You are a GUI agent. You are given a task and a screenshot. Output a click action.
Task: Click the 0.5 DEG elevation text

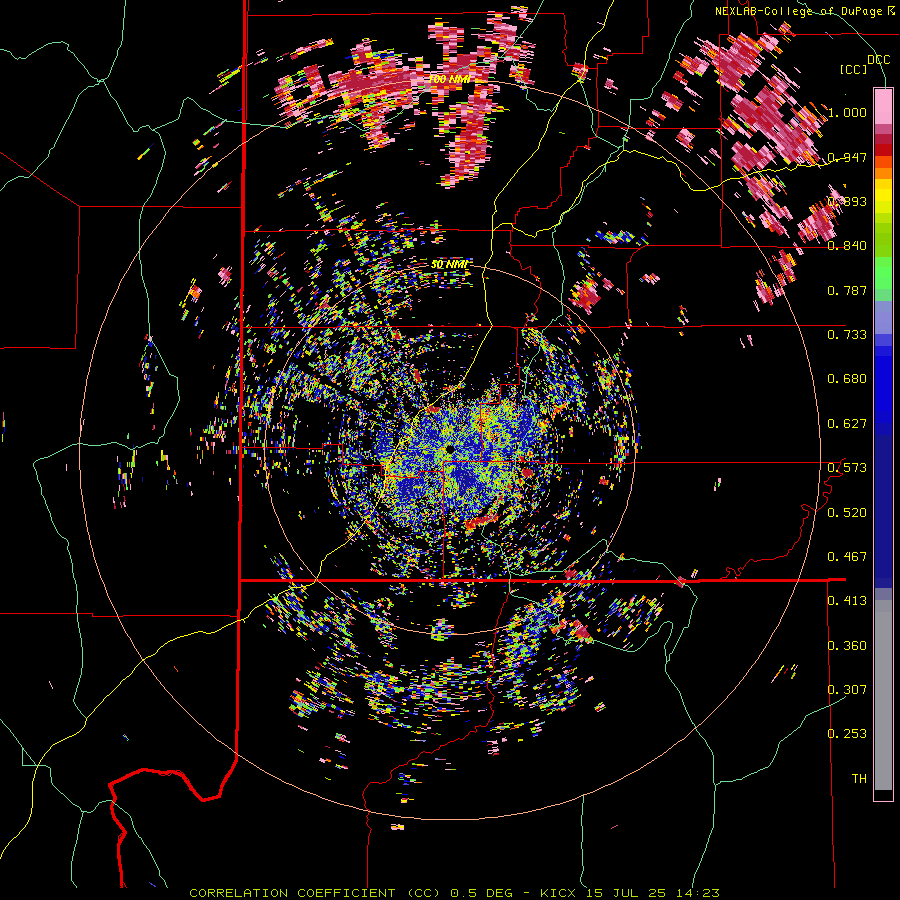coord(484,893)
